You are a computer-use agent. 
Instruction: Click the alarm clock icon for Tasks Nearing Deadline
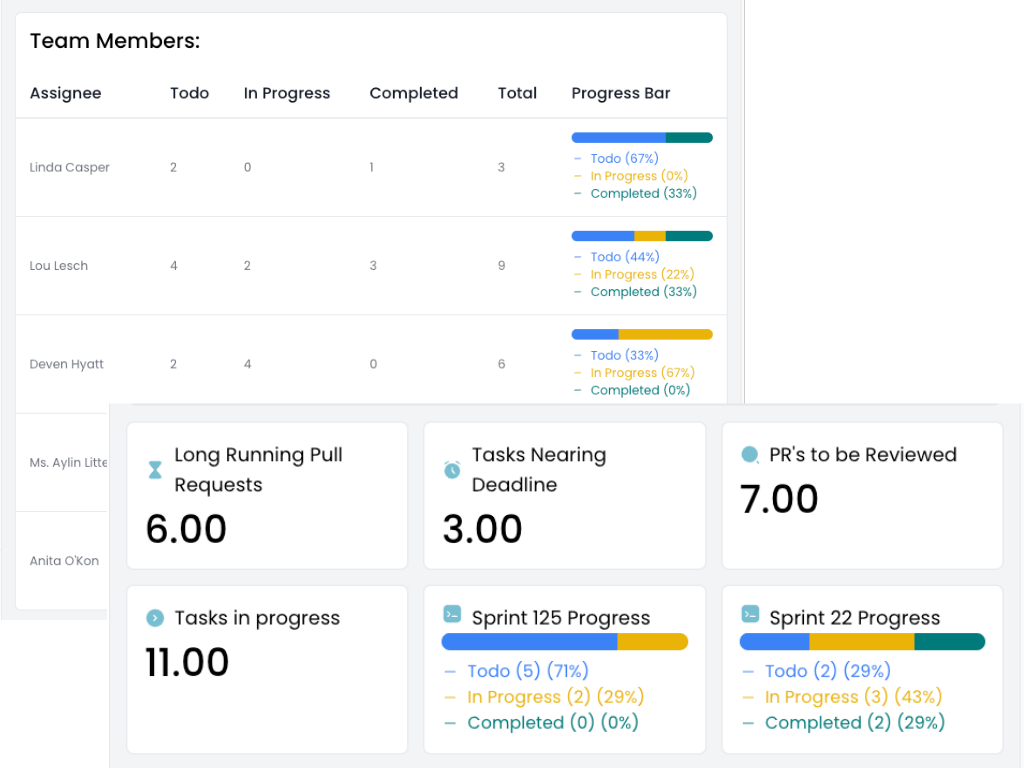pos(452,469)
